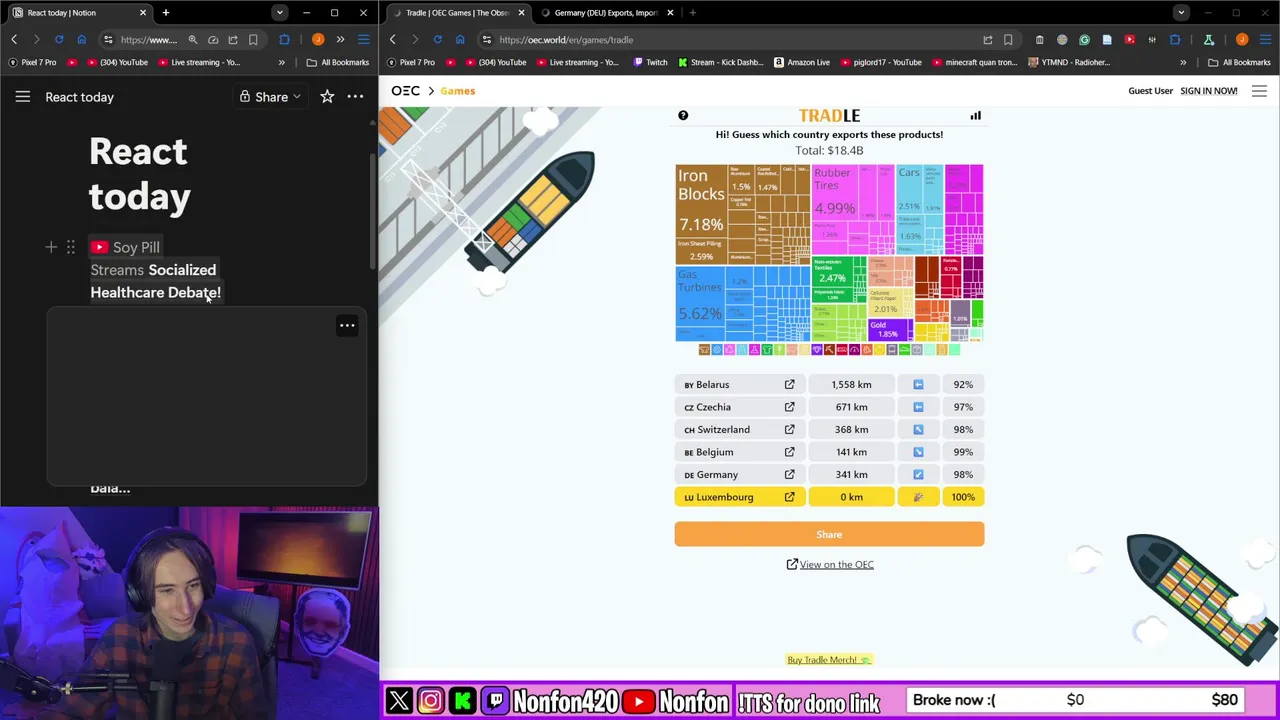Open All Bookmarks folder in the Notion window
Screen dimensions: 1280x720
(x=338, y=62)
